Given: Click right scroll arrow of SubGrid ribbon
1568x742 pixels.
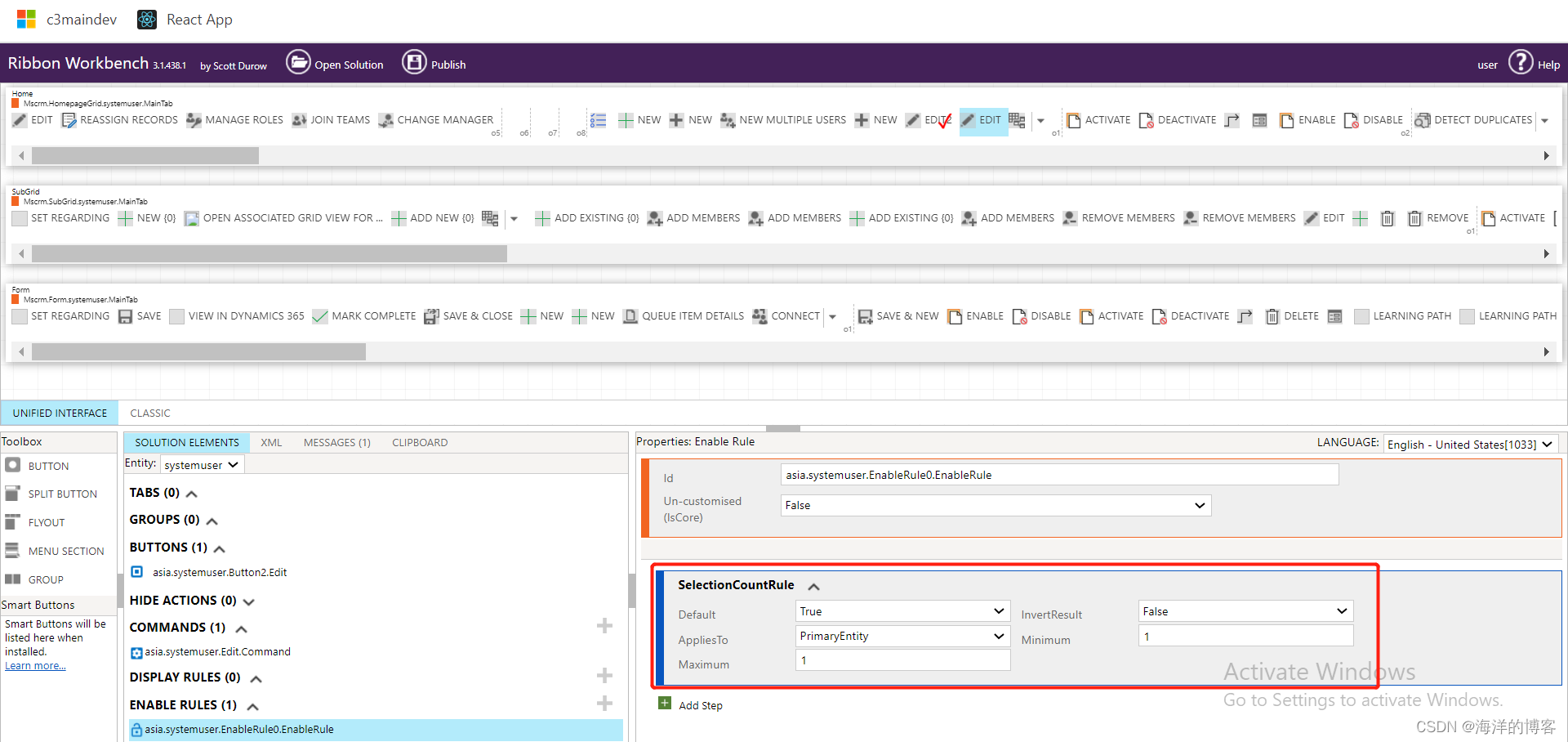Looking at the screenshot, I should pyautogui.click(x=1546, y=253).
